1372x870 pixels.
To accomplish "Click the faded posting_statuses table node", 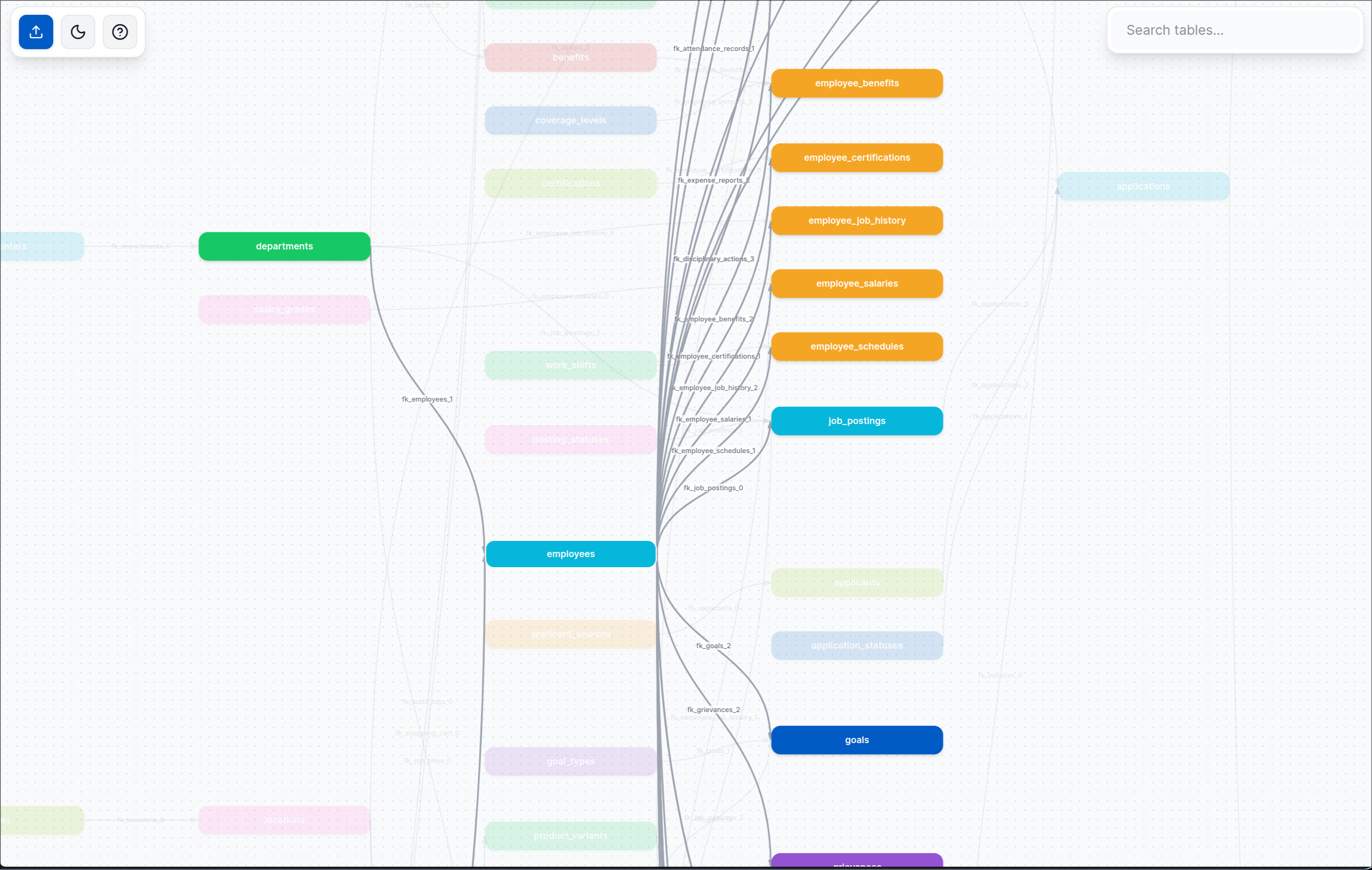I will tap(570, 440).
